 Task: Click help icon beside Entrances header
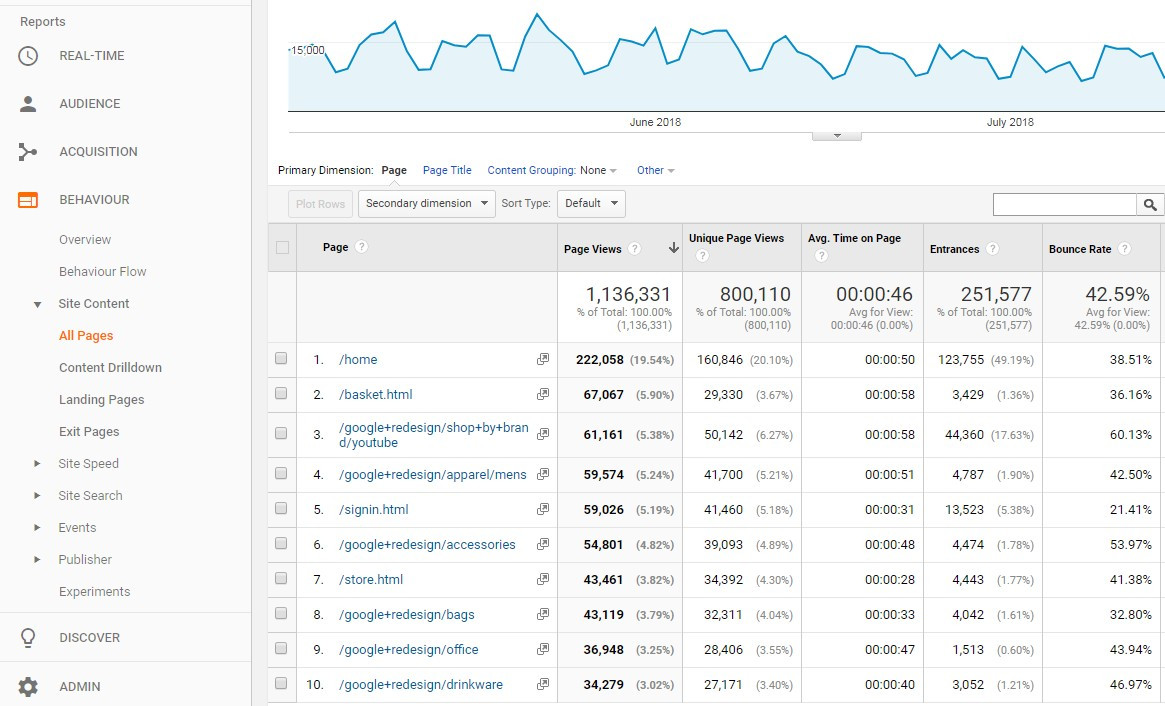(992, 249)
